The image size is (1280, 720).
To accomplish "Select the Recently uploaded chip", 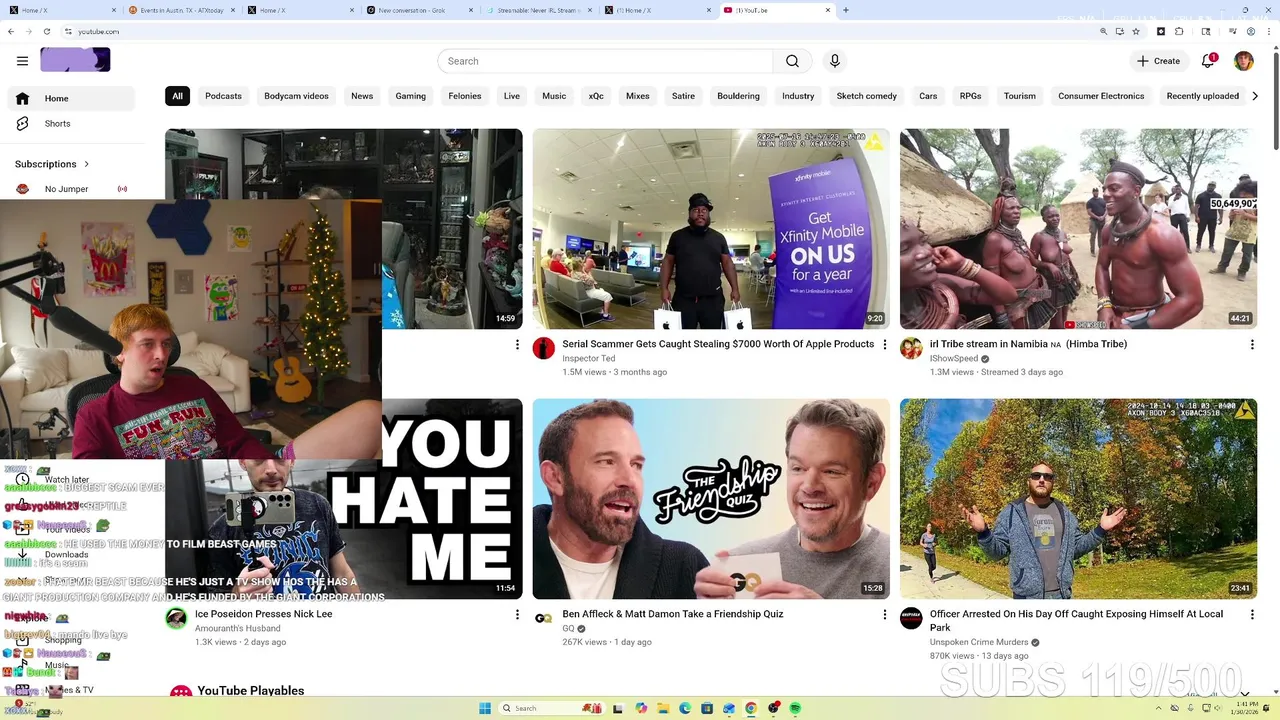I will (1203, 96).
